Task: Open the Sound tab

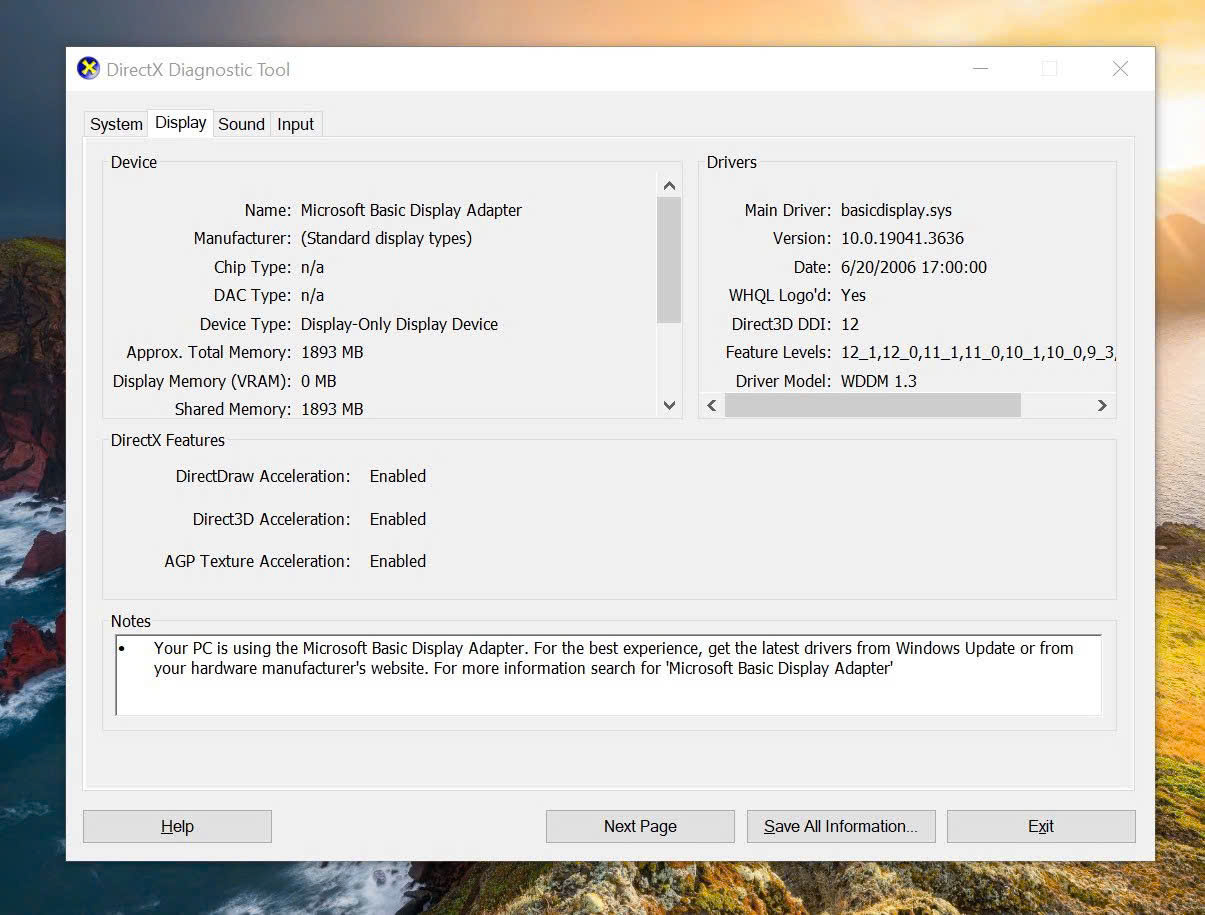Action: tap(241, 125)
